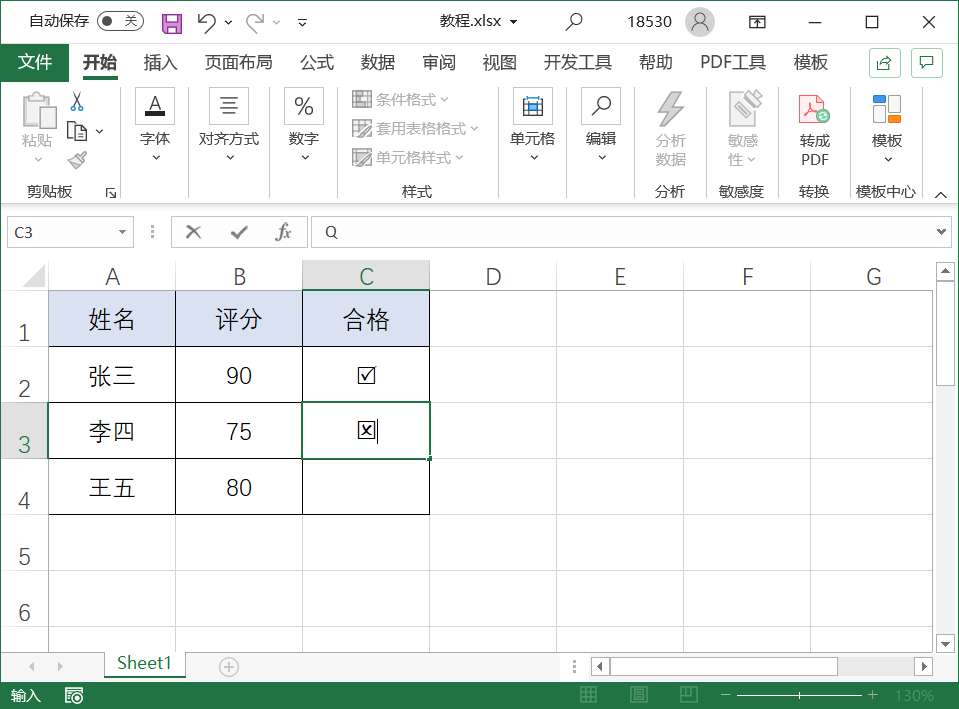
Task: Click the 分析数据 analysis icon
Action: tap(670, 128)
